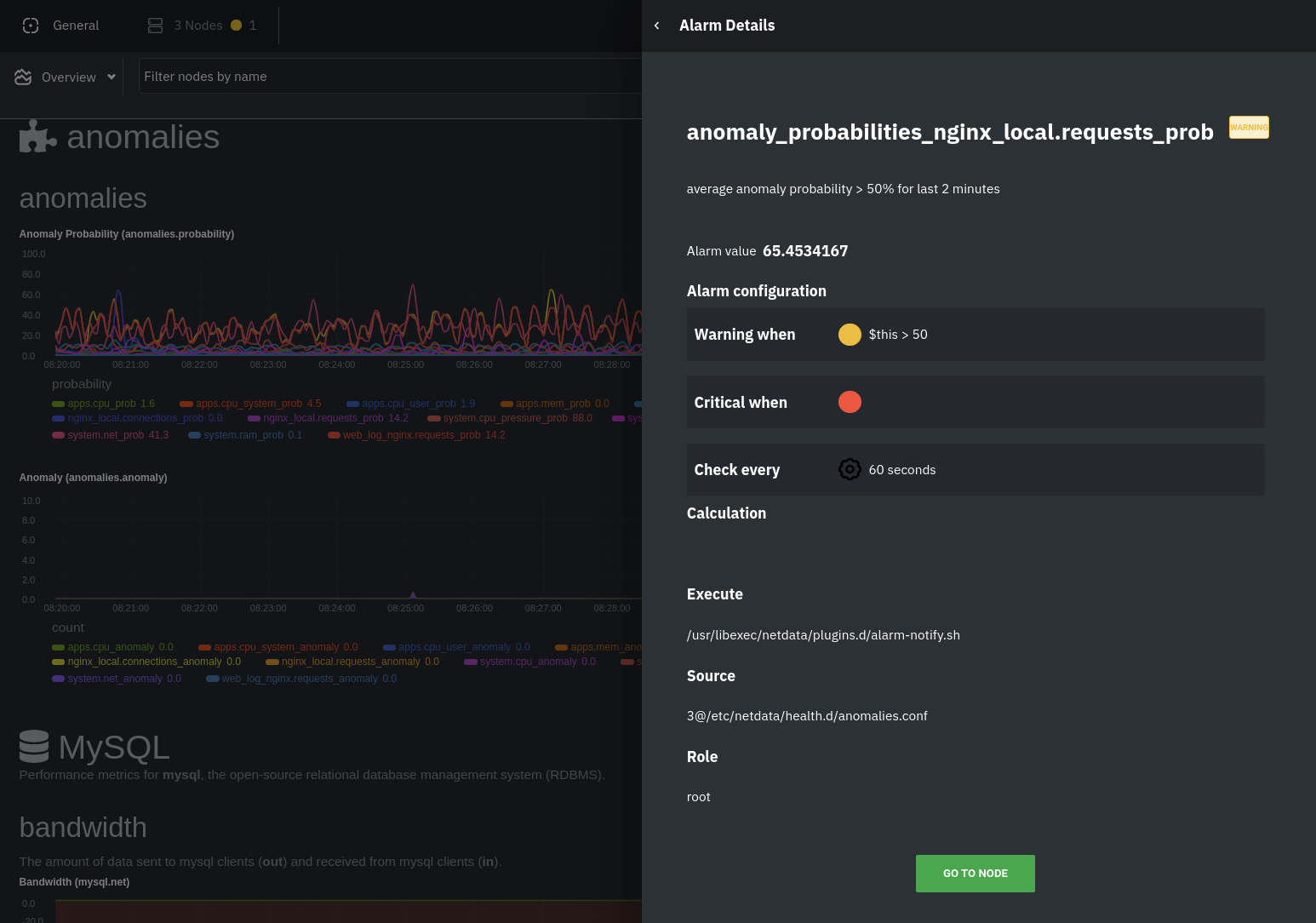Image resolution: width=1316 pixels, height=923 pixels.
Task: Toggle system.net_prob legend series
Action: pos(111,435)
